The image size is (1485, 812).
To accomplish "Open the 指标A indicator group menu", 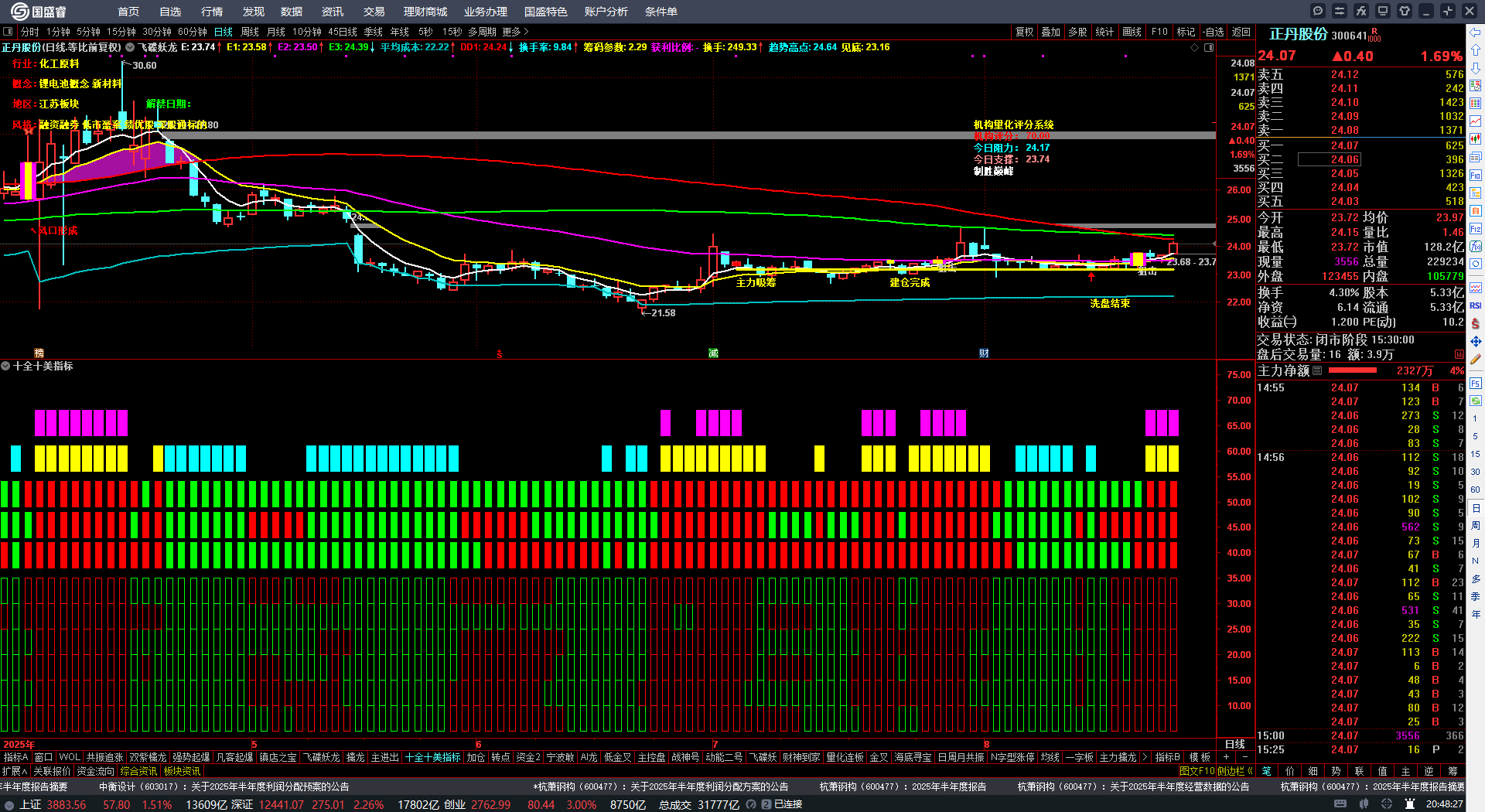I will tap(15, 757).
